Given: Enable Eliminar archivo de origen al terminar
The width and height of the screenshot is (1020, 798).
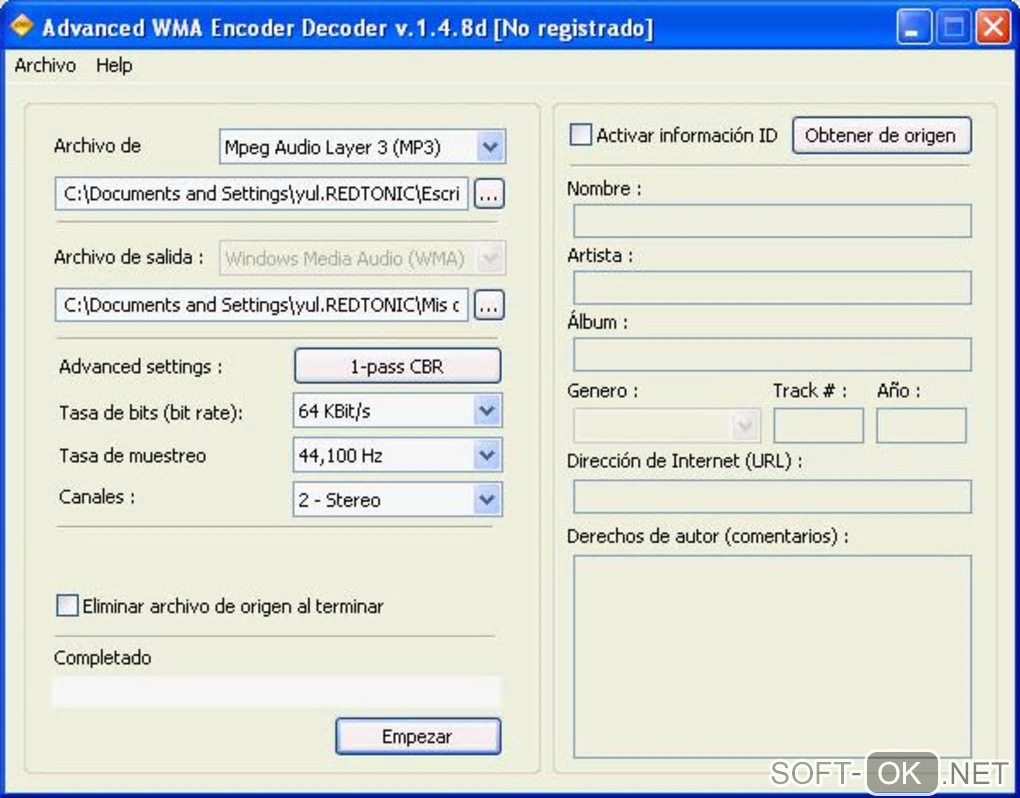Looking at the screenshot, I should coord(68,605).
